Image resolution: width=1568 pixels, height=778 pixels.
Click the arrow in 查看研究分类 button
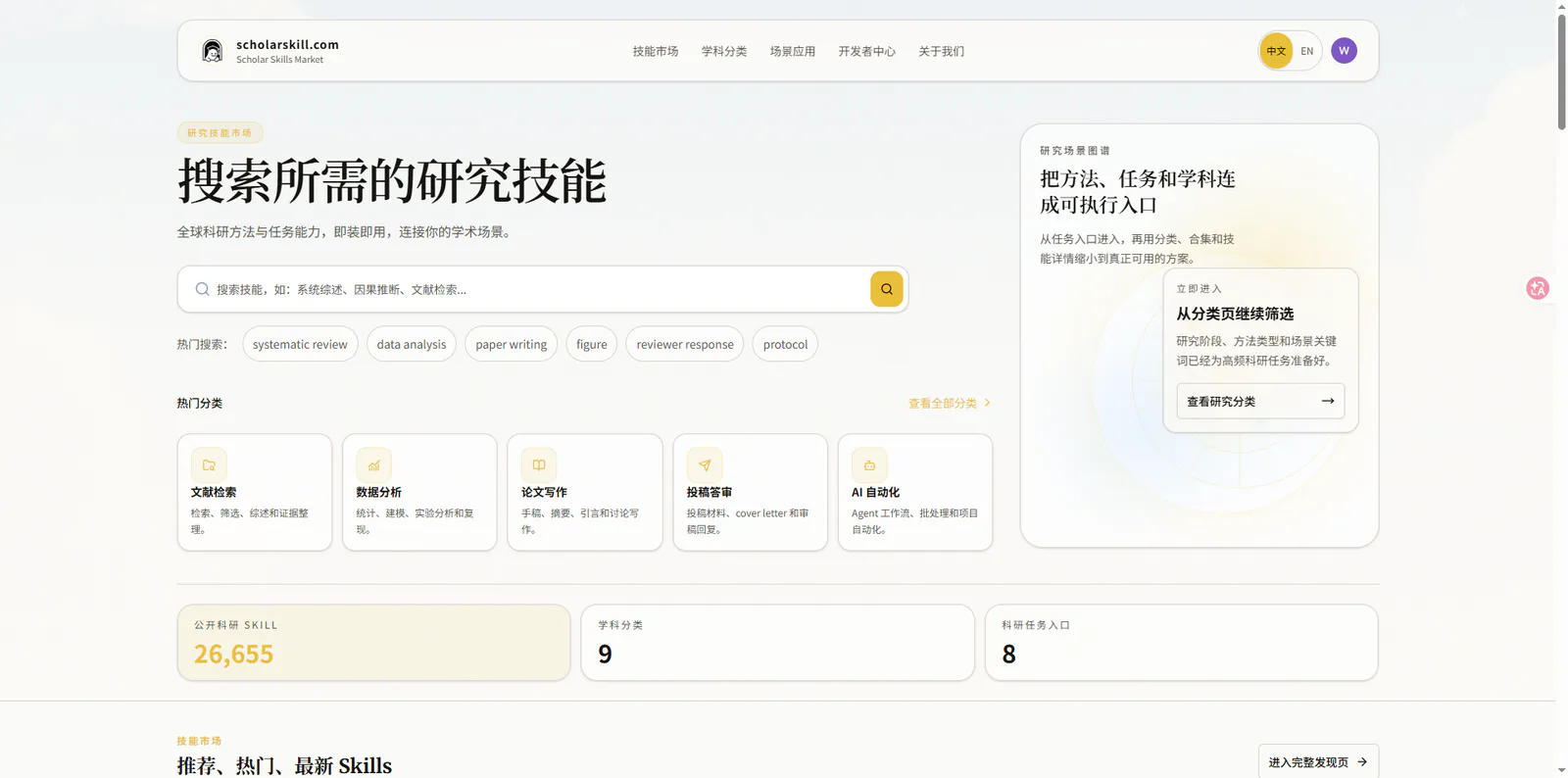(x=1328, y=401)
